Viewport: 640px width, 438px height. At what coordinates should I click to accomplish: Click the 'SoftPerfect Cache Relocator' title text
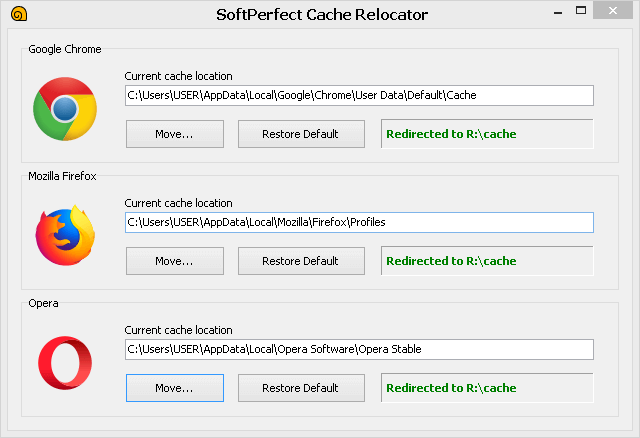(x=321, y=15)
